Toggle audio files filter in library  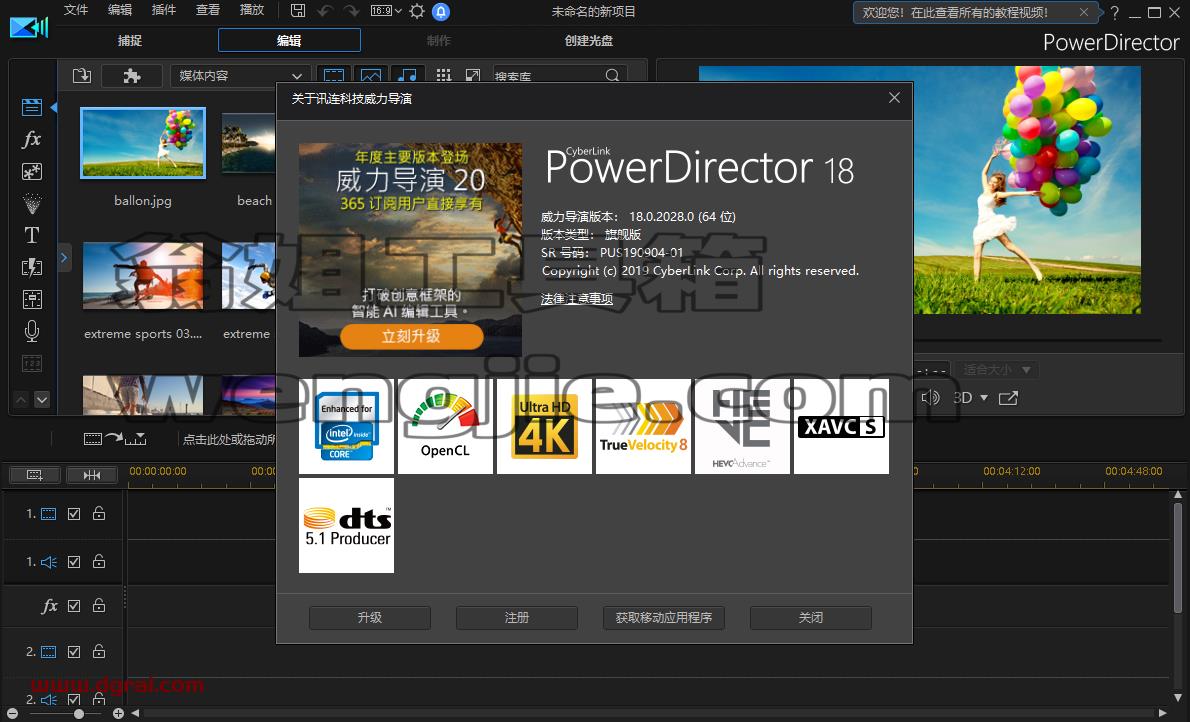pos(408,75)
